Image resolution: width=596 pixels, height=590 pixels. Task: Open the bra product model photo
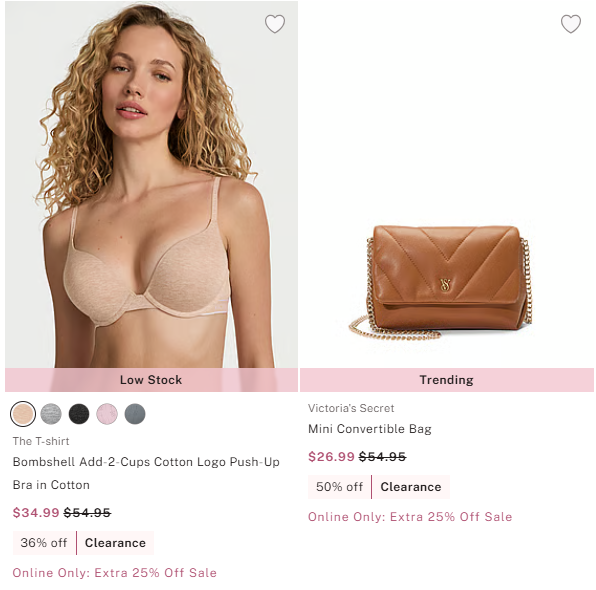(x=151, y=184)
